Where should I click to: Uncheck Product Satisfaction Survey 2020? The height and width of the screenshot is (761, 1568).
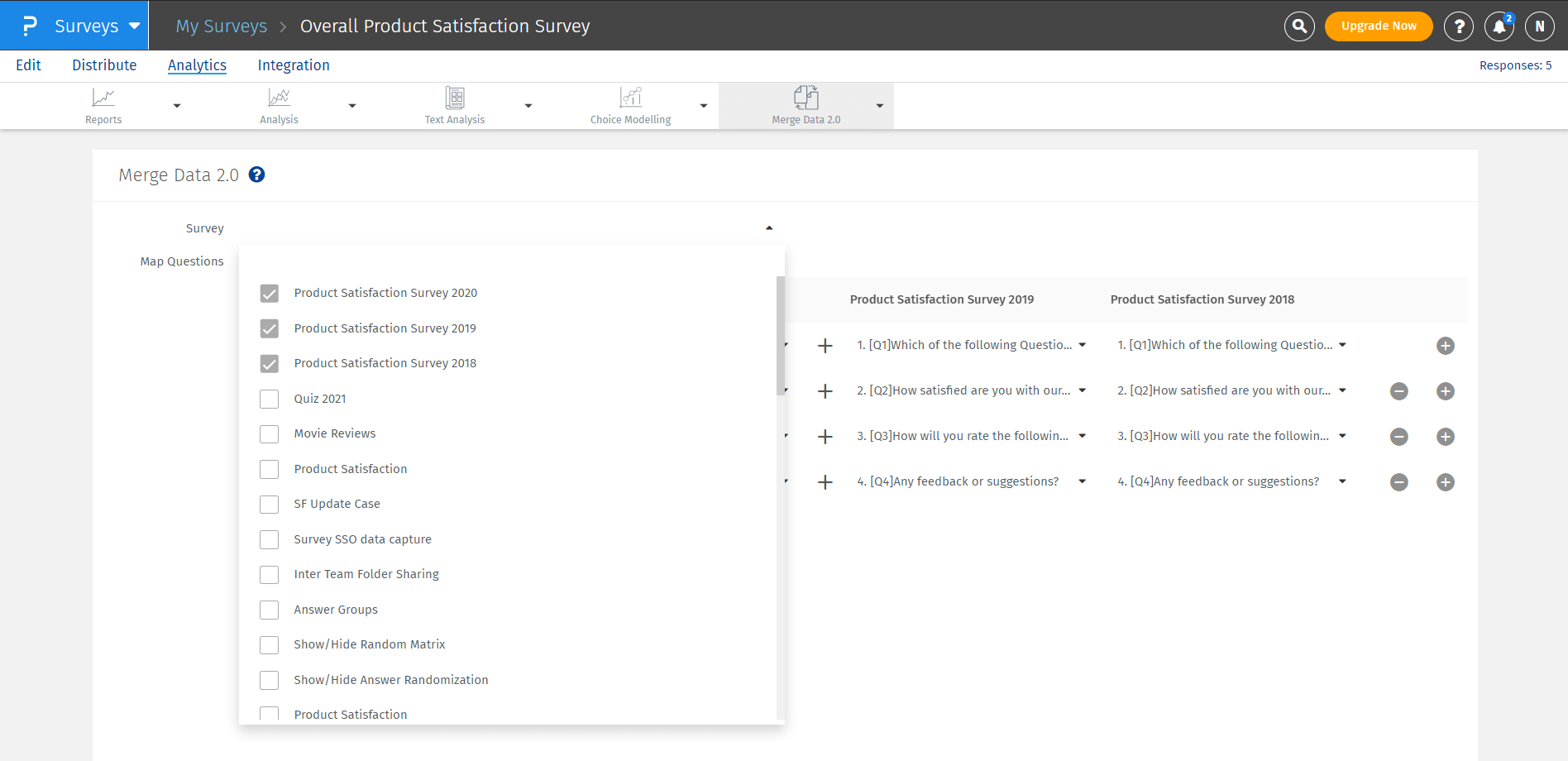point(269,293)
